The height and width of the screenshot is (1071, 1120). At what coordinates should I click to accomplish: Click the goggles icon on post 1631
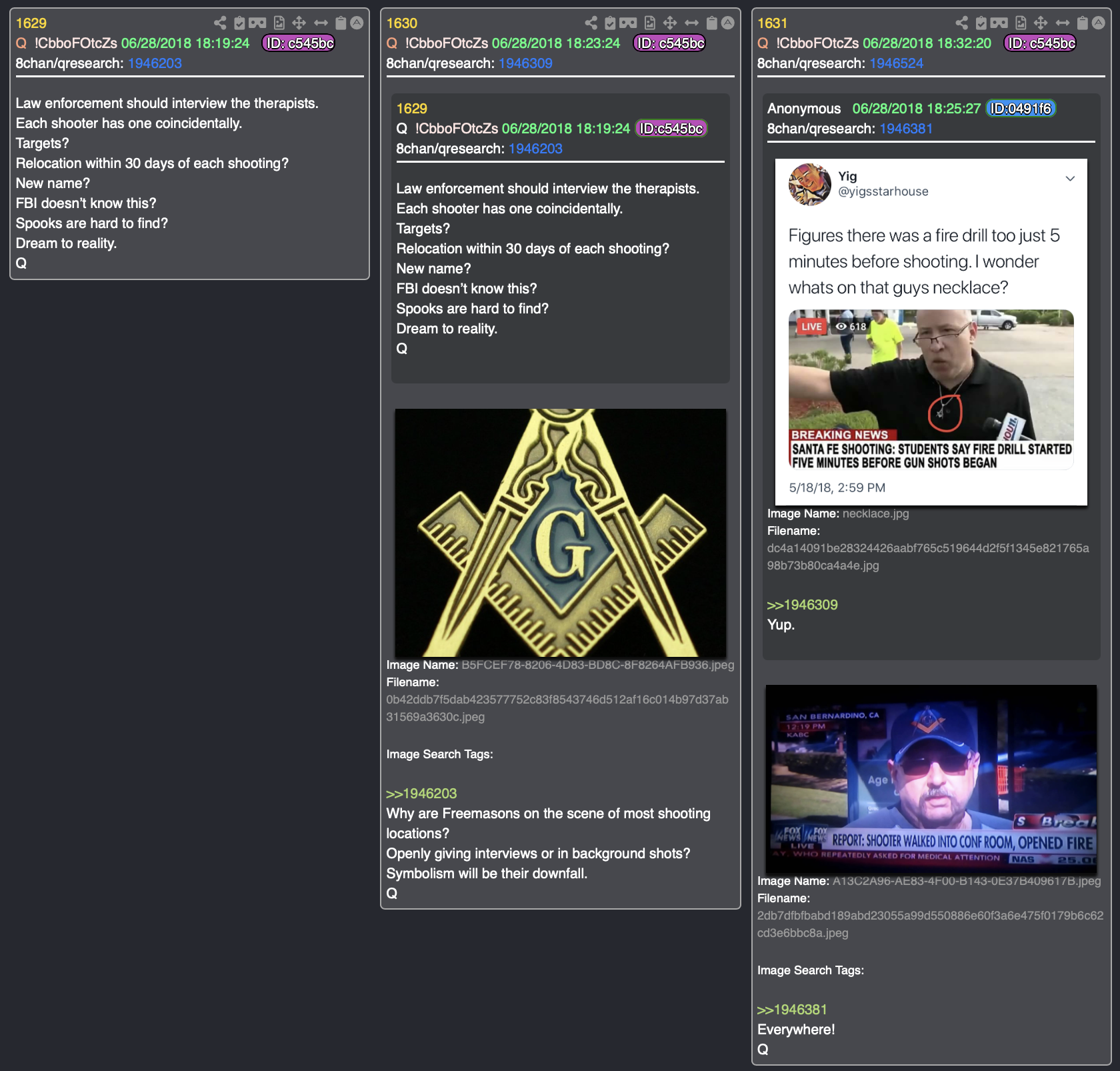pos(999,23)
